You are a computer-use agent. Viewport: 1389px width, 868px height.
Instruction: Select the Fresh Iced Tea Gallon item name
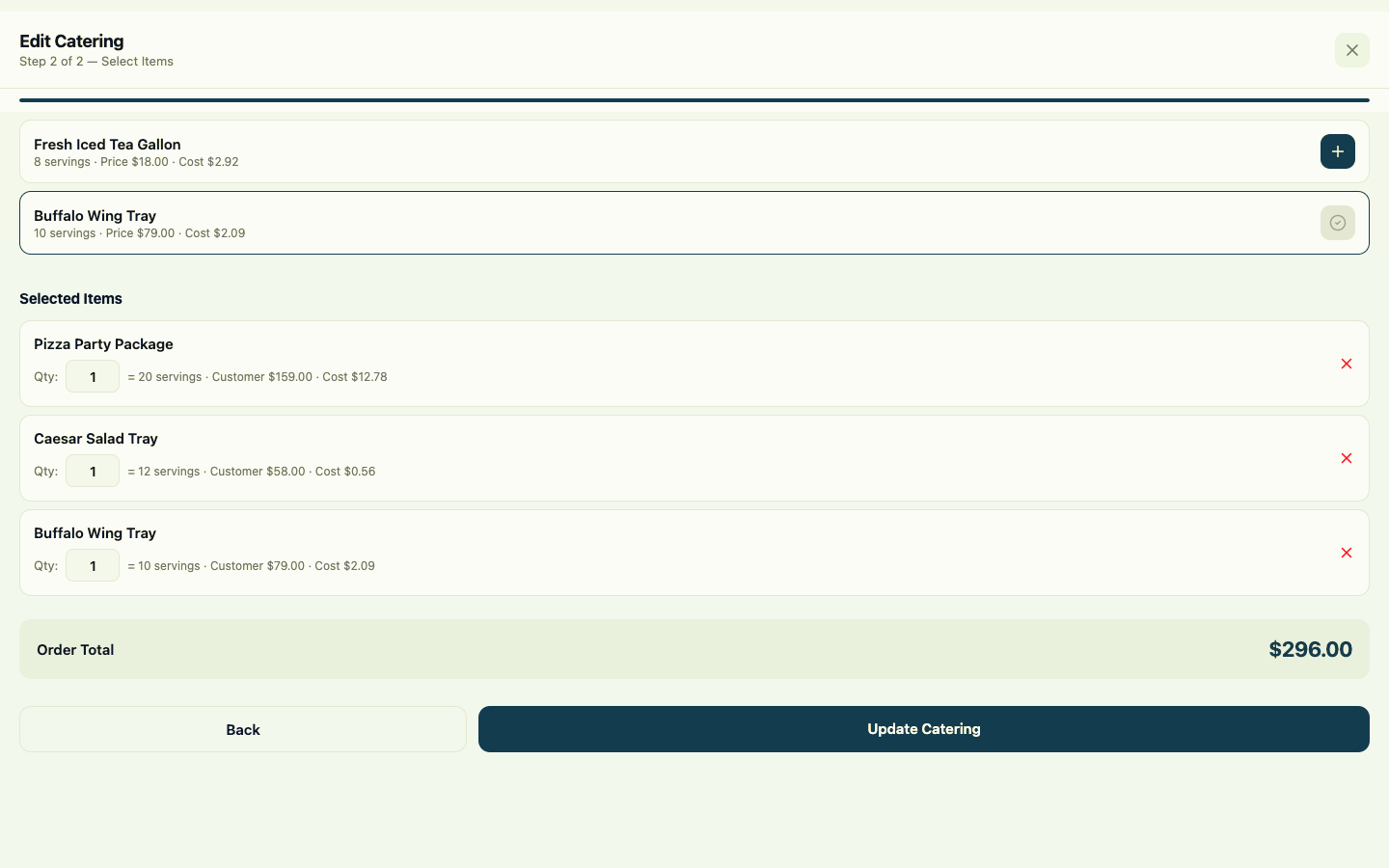click(x=107, y=145)
